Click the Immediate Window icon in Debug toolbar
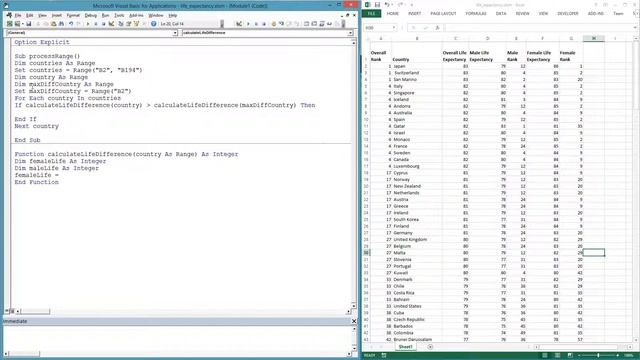Viewport: 640px width, 360px height. tap(314, 24)
